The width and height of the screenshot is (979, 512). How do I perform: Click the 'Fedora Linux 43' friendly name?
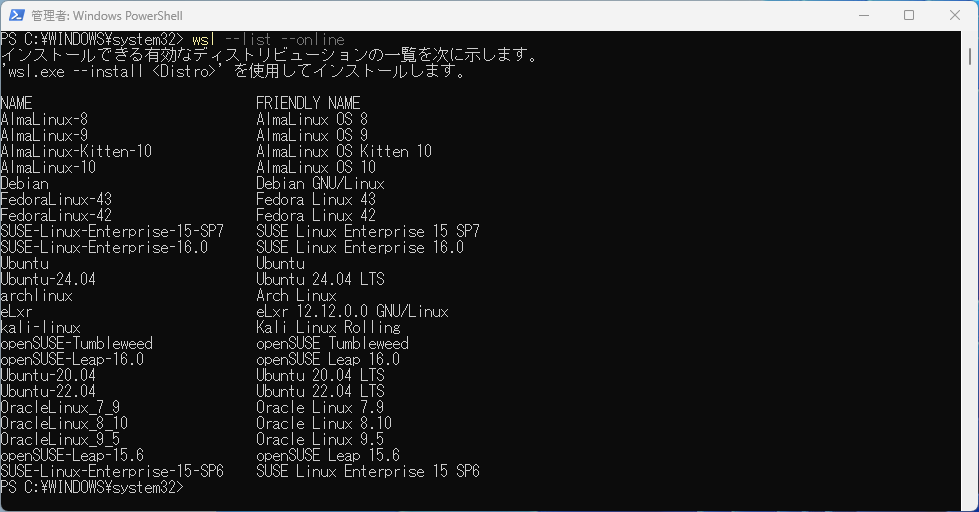(x=316, y=200)
